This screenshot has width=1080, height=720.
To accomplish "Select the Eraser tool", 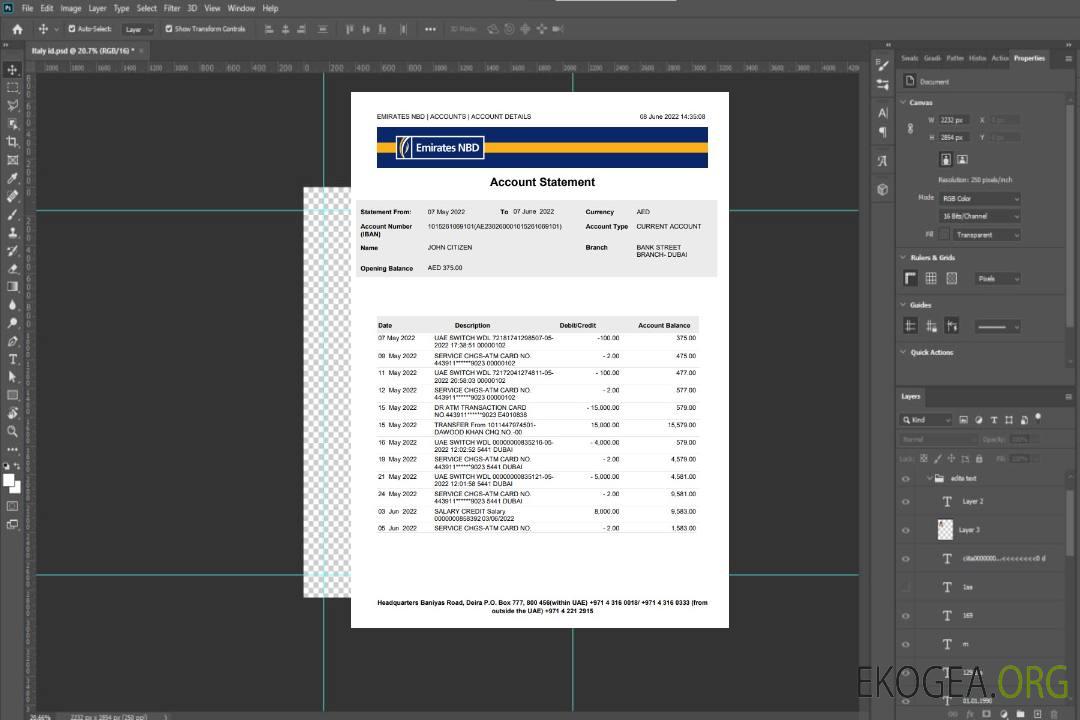I will [12, 269].
